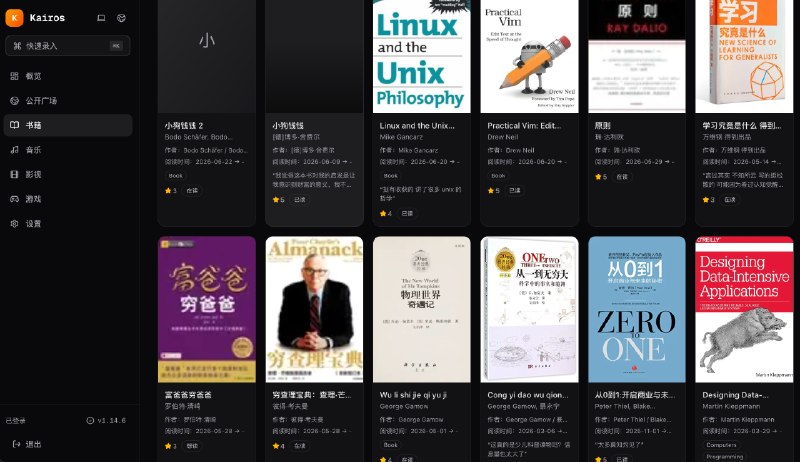Click the 退出 logout button
The height and width of the screenshot is (462, 800).
tap(68, 444)
